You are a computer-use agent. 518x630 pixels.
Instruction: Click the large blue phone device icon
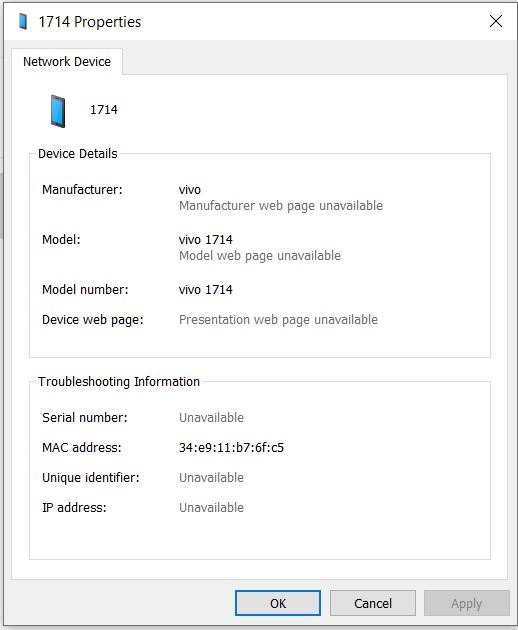pos(58,111)
